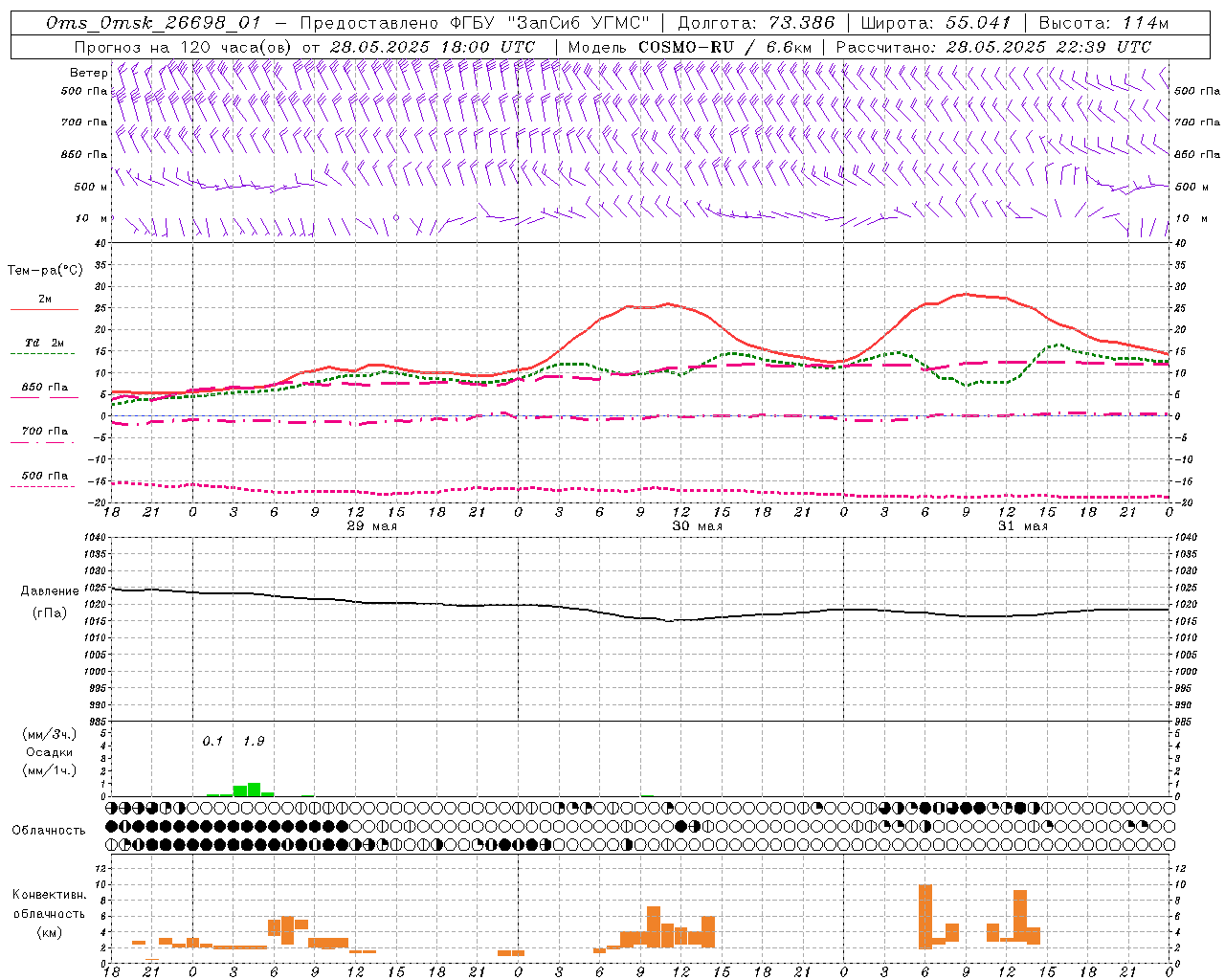
Task: Click the Ветер wind panel label
Action: pyautogui.click(x=88, y=73)
